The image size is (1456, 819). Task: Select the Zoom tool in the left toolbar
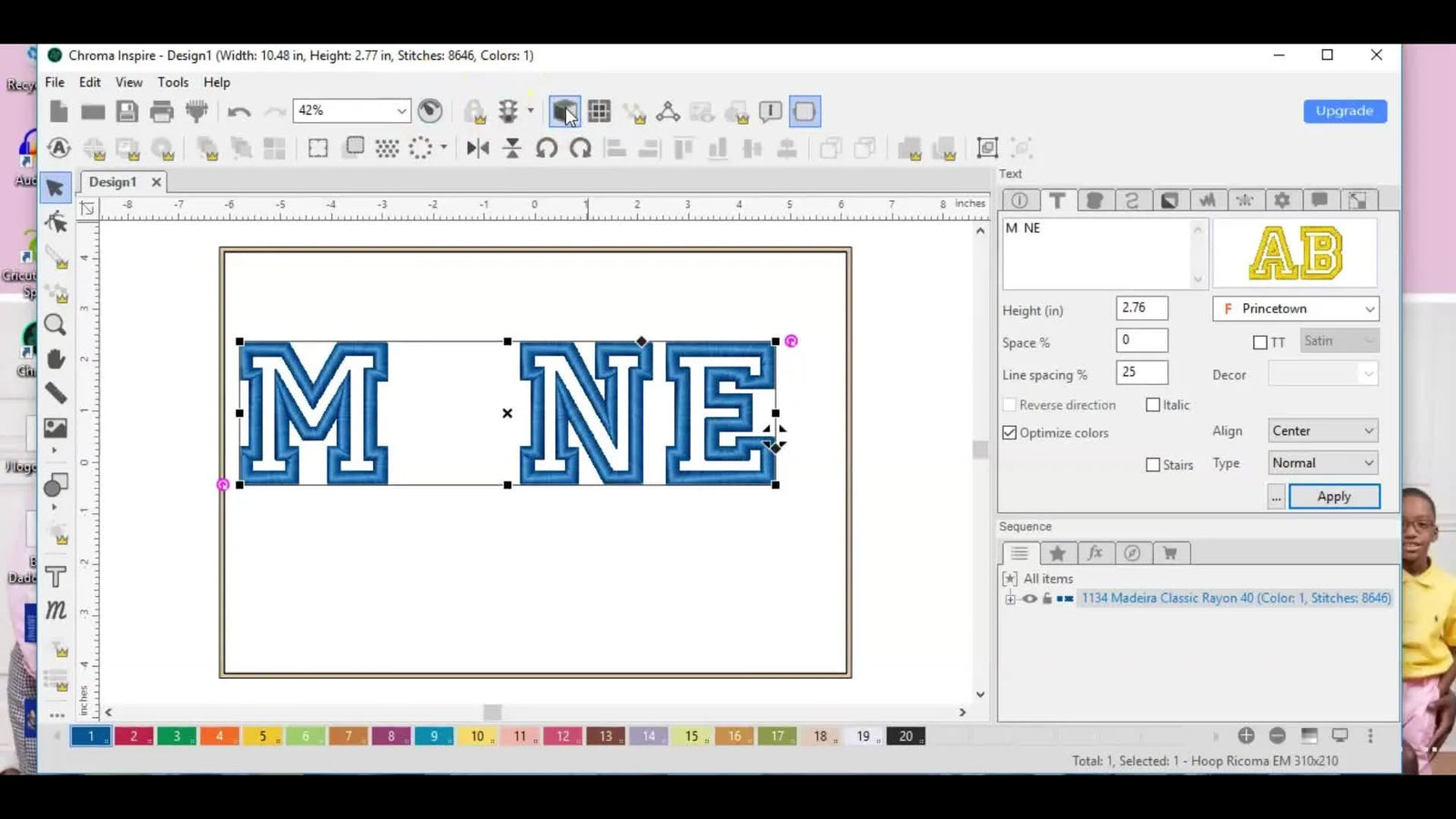point(56,324)
